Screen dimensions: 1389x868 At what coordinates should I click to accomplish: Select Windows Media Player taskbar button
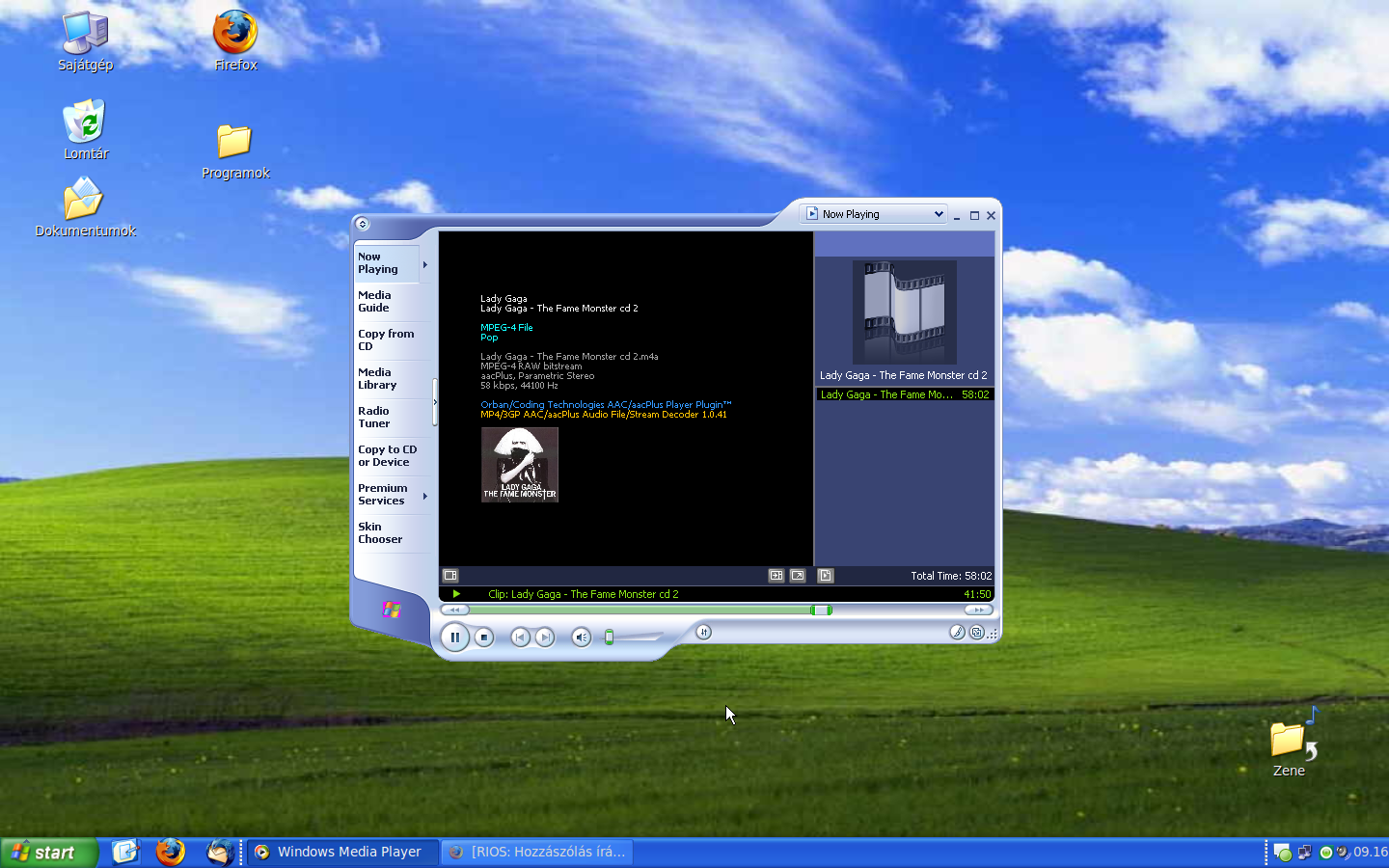(343, 852)
